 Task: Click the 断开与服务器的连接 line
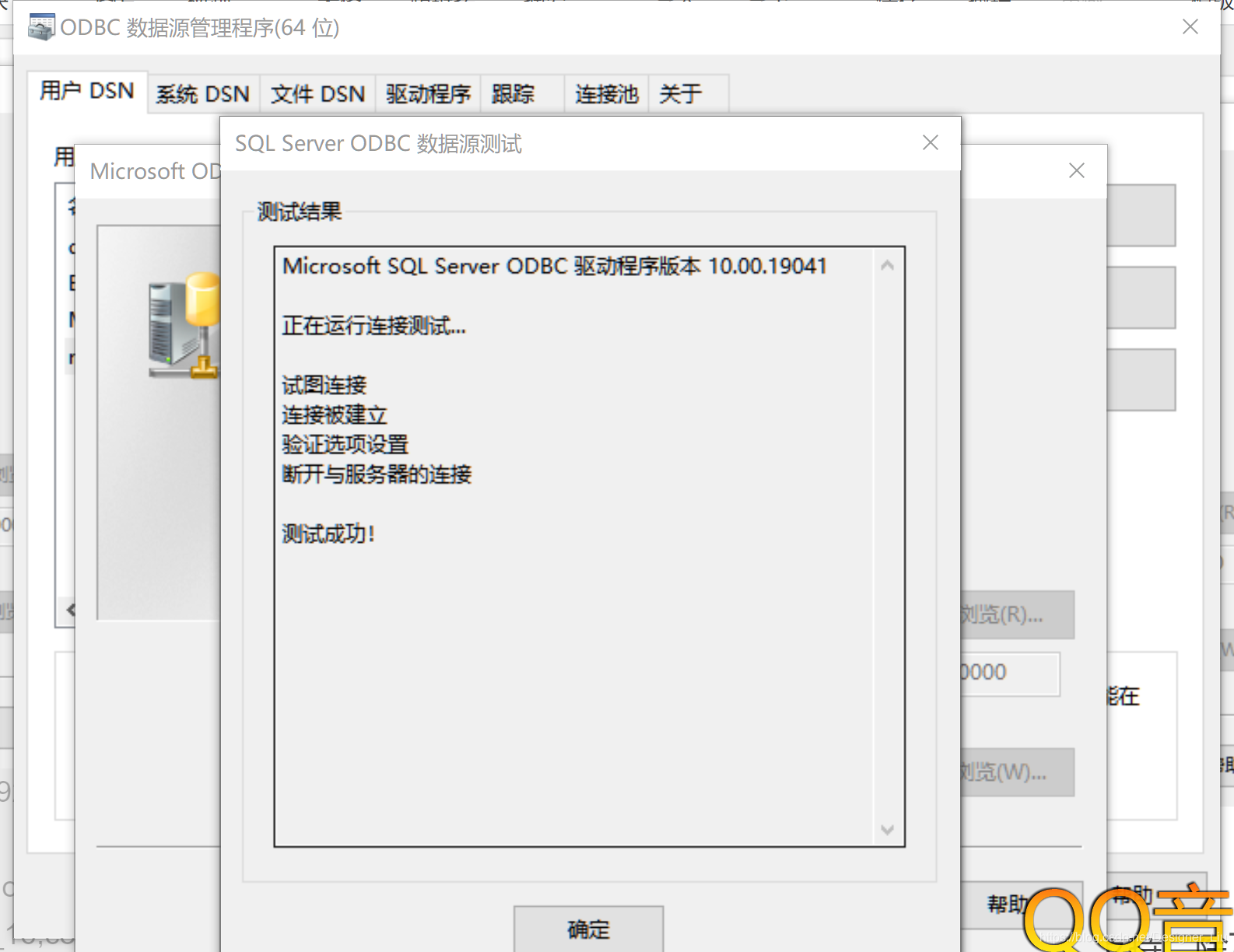tap(377, 474)
